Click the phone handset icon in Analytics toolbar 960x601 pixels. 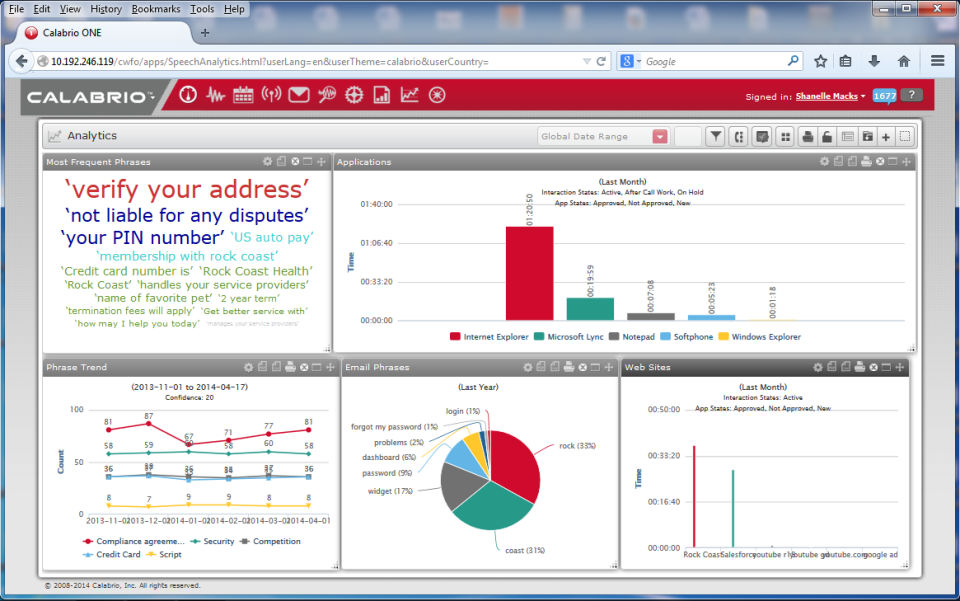(739, 136)
